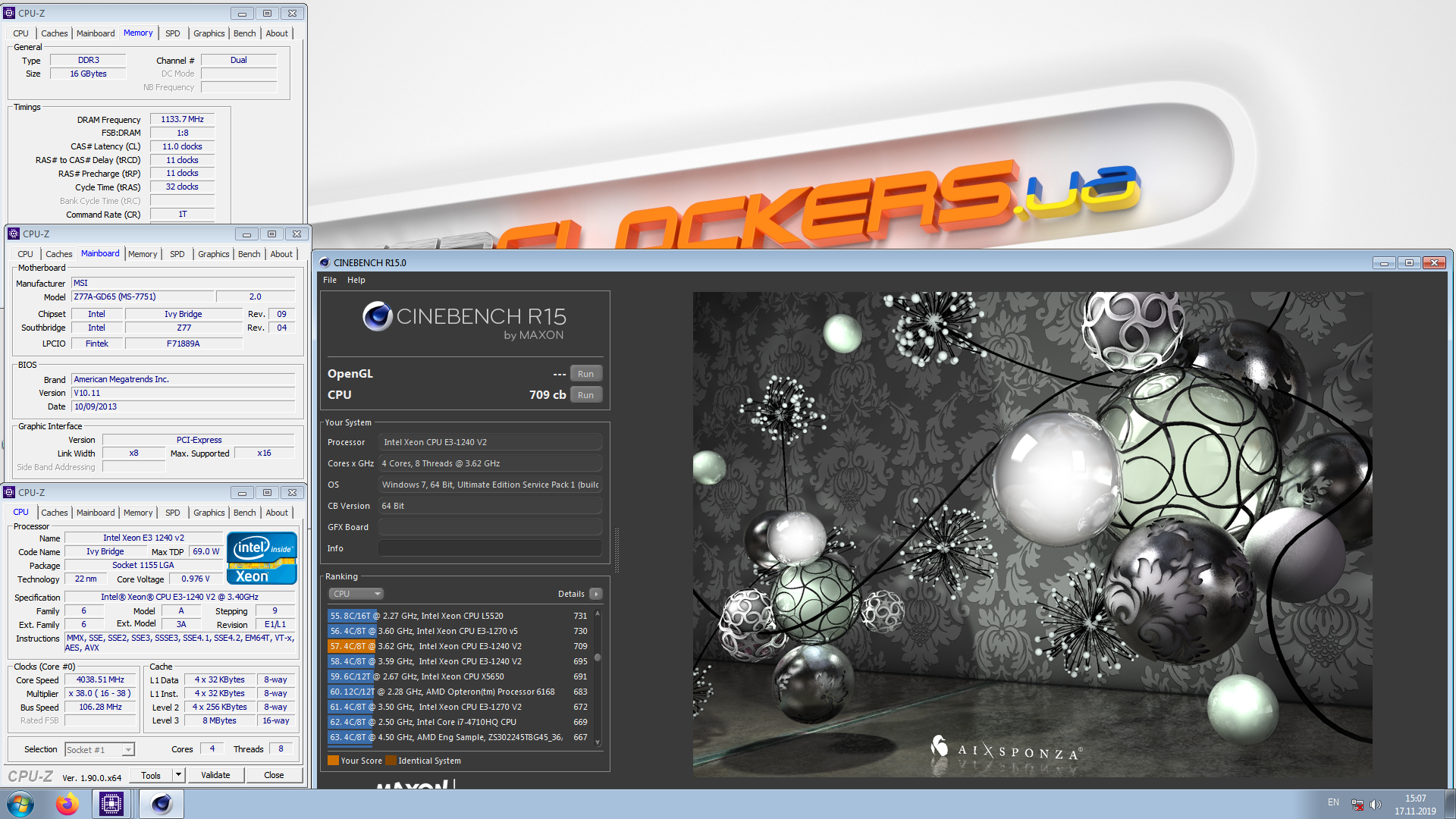Click the DRAM Frequency value 1133.7 MHz
This screenshot has width=1456, height=819.
point(182,119)
